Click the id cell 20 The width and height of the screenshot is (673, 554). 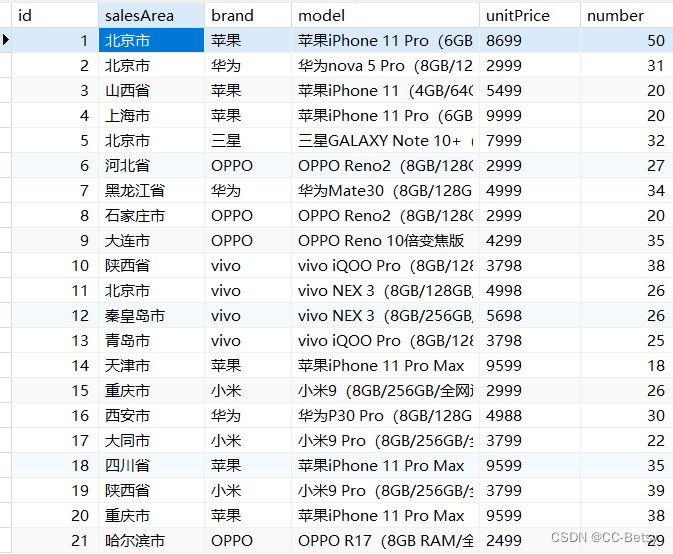point(55,515)
